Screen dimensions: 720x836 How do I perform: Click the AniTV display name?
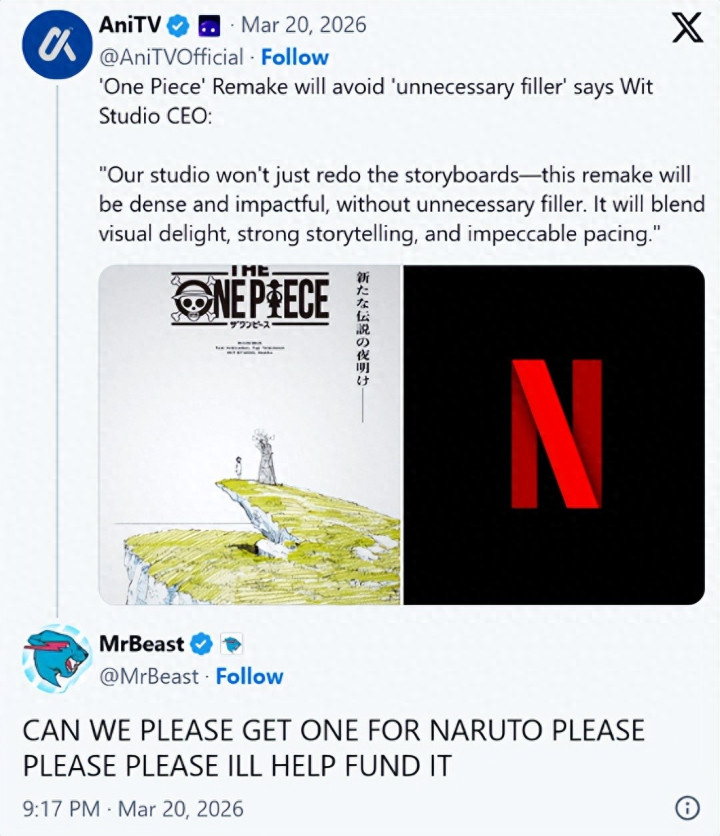[x=130, y=25]
